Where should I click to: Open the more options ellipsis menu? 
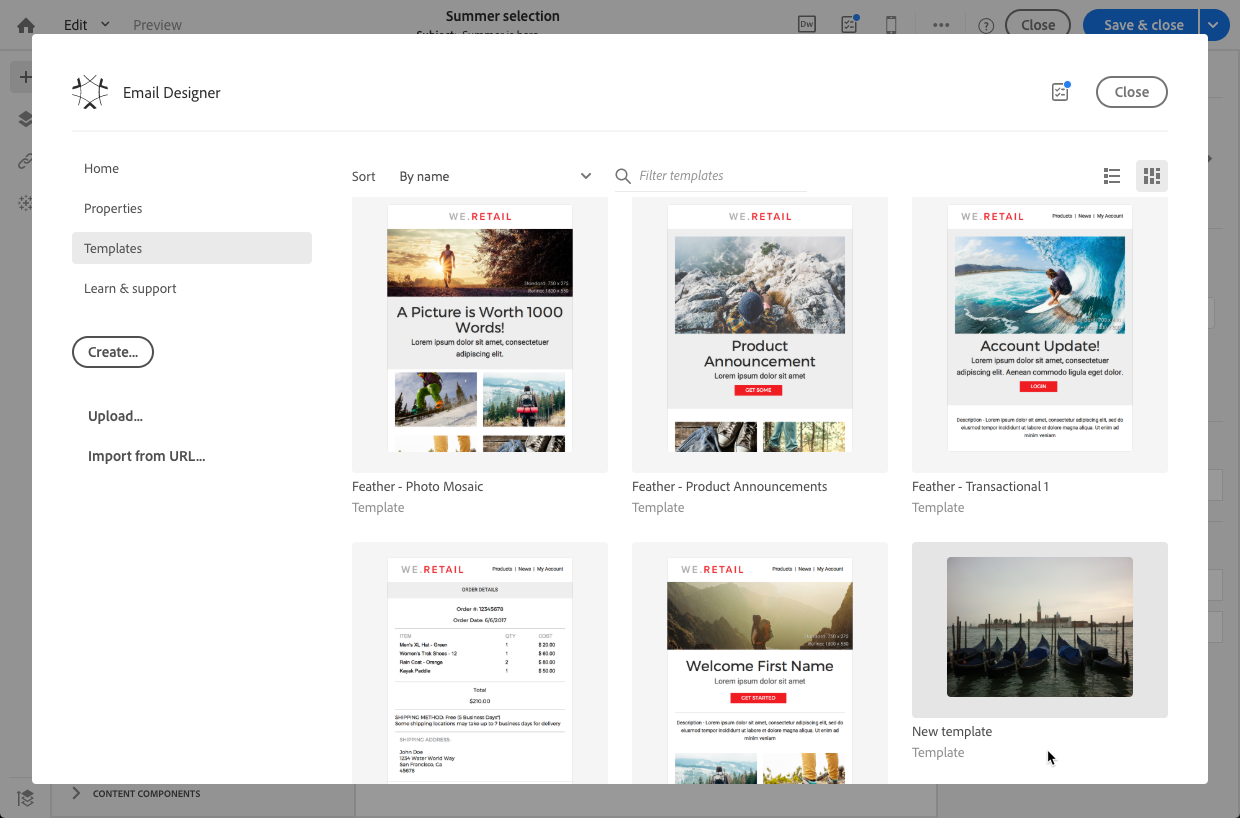(941, 25)
